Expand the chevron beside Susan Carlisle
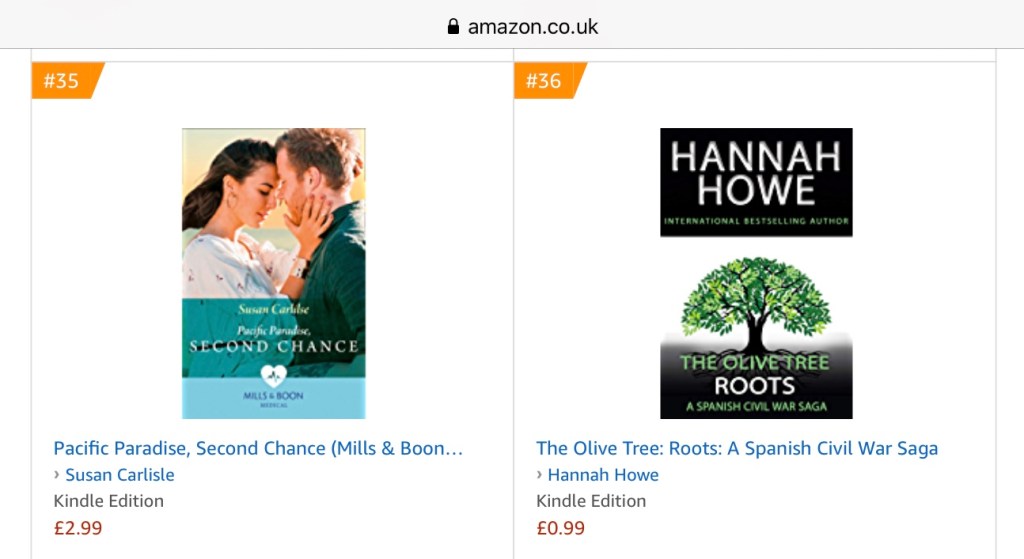Screen dimensions: 1024x559 57,475
